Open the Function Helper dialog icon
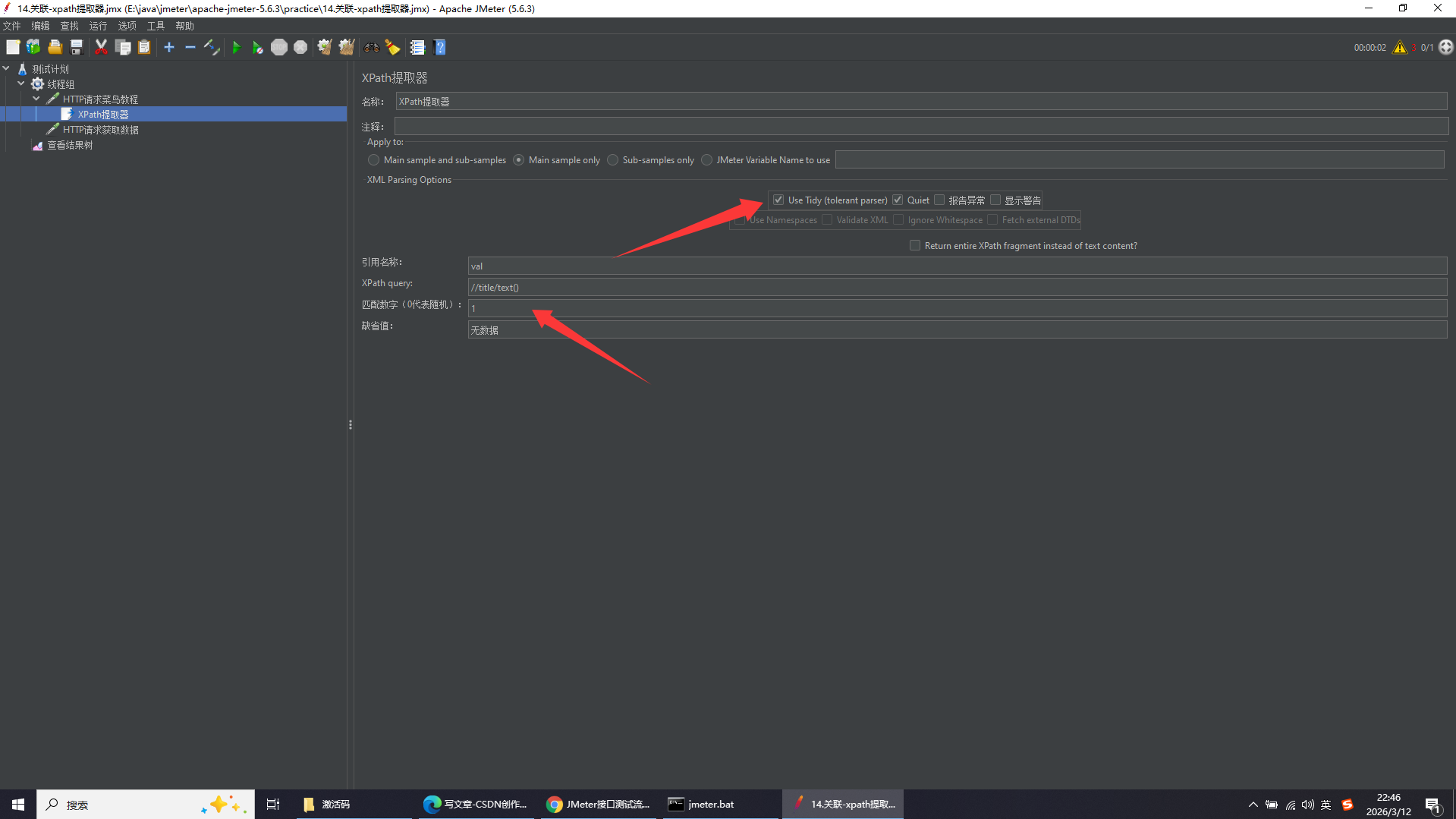1456x819 pixels. (x=417, y=47)
